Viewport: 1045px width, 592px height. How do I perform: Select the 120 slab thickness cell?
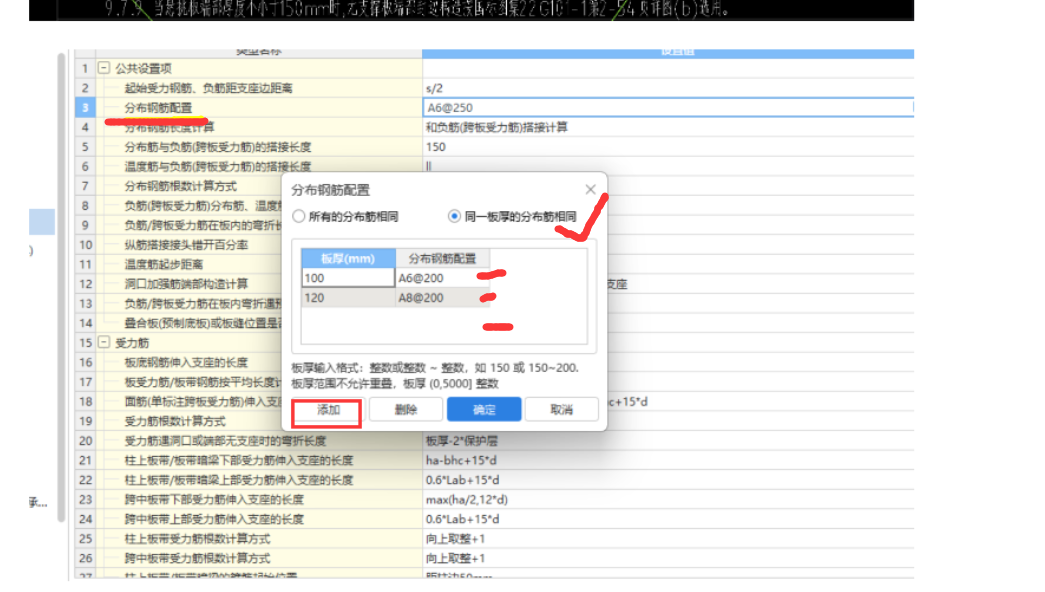(348, 298)
